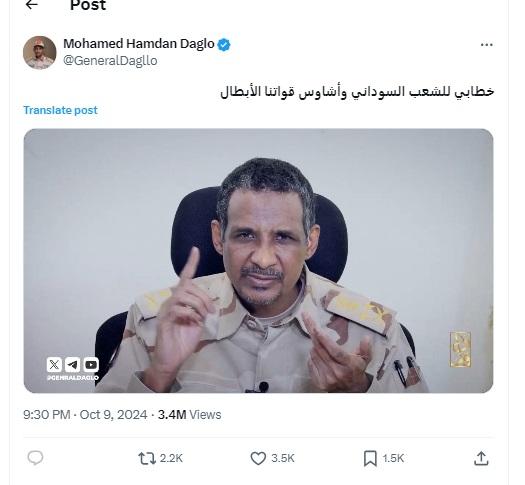
Task: Click Translate post
Action: [60, 110]
